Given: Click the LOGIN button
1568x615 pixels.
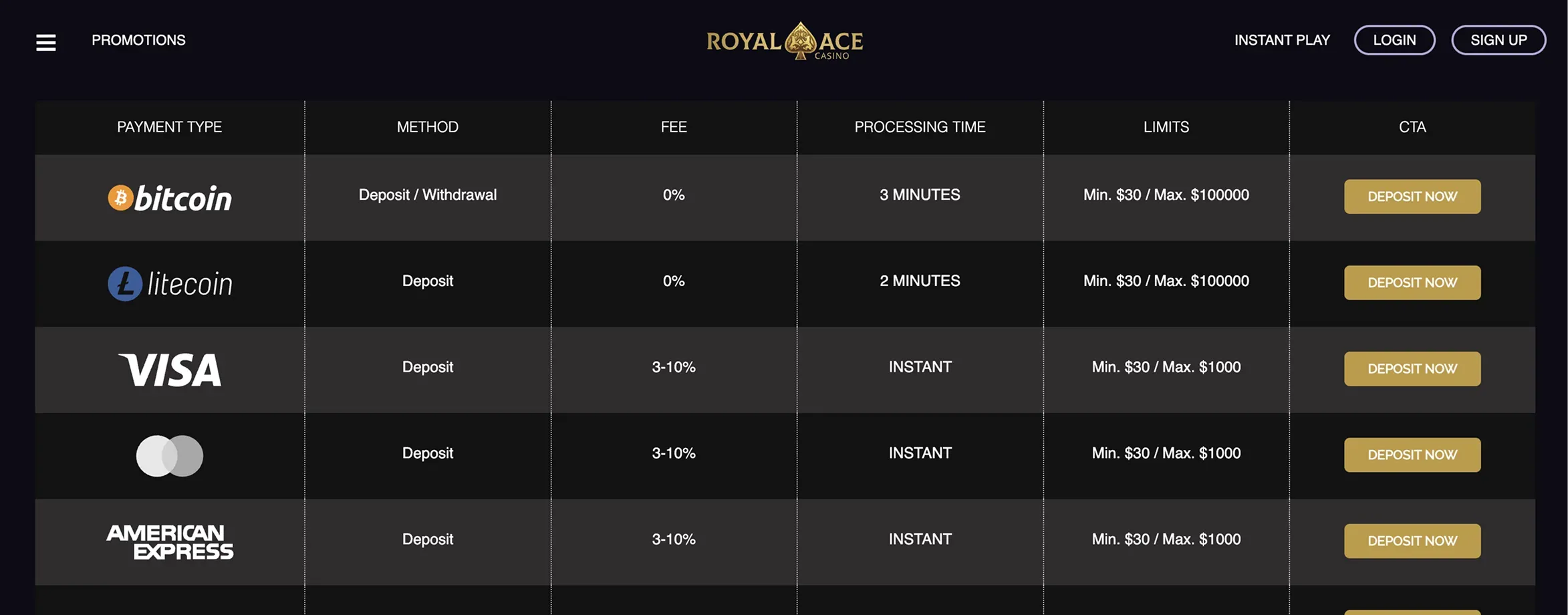Looking at the screenshot, I should [x=1394, y=40].
